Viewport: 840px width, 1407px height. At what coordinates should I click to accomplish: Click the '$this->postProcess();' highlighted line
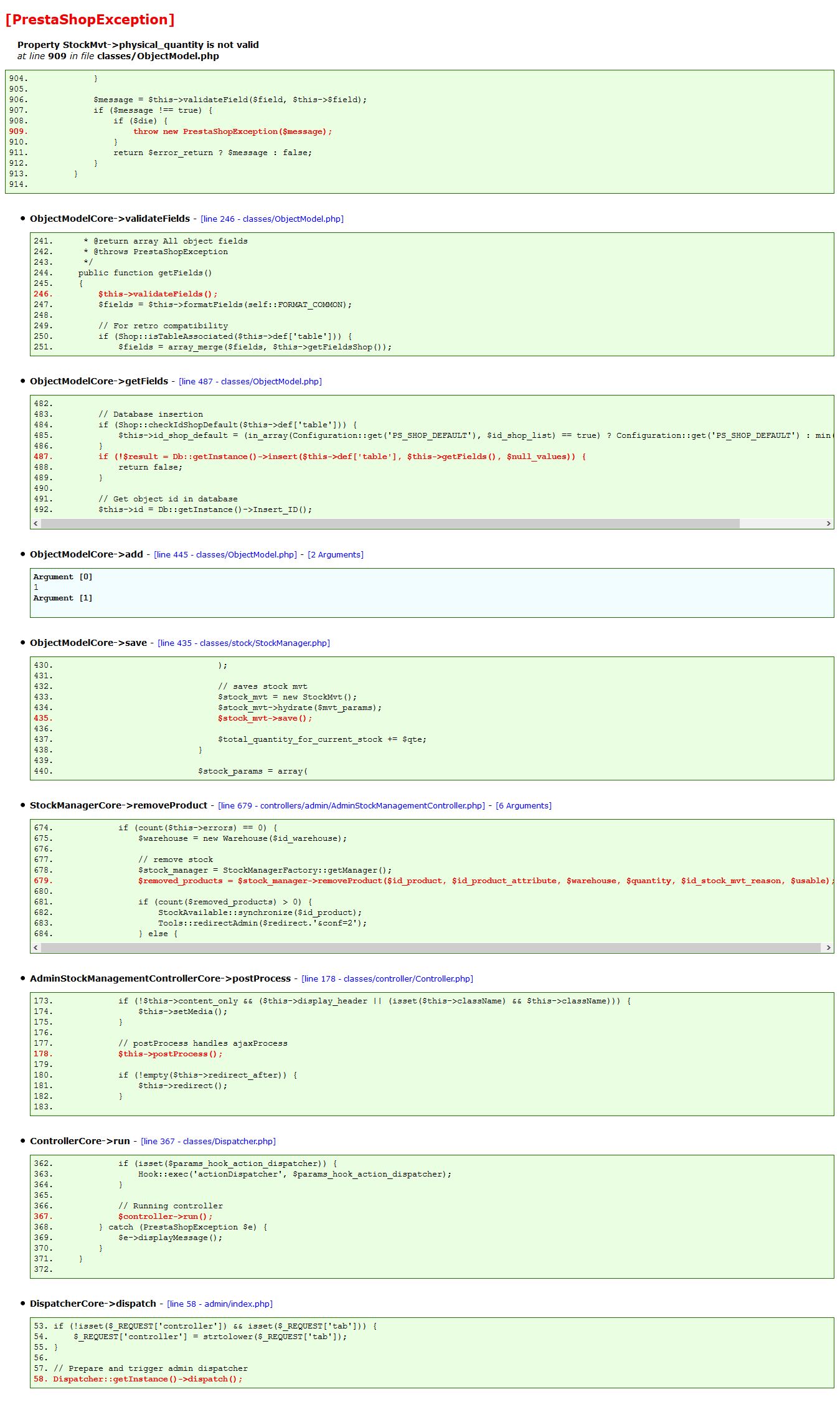(171, 1054)
